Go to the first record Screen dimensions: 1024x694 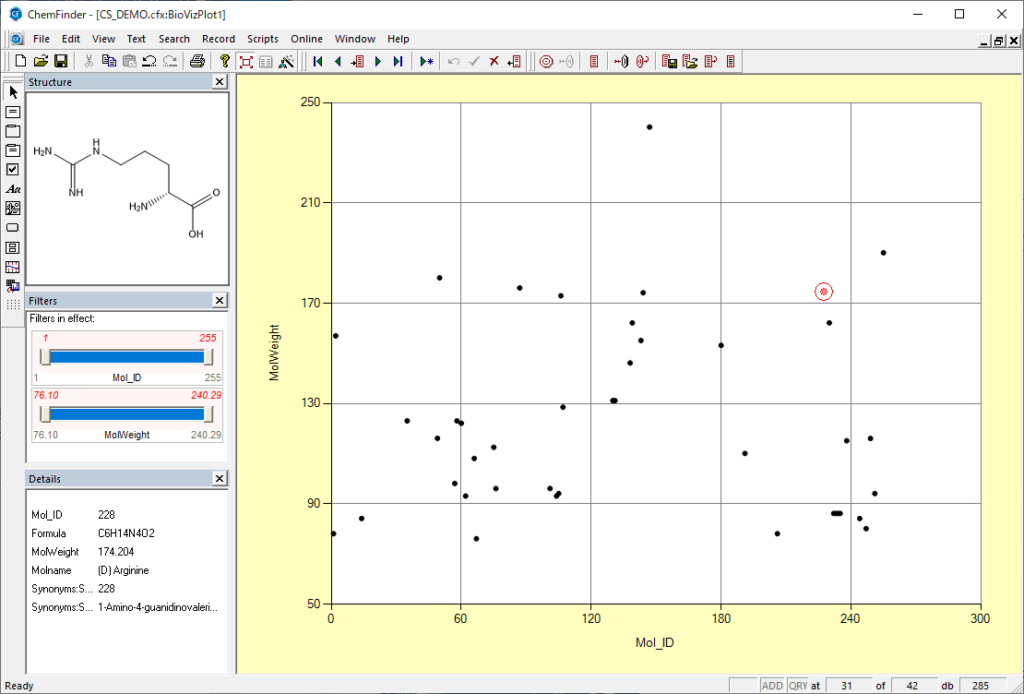click(x=317, y=61)
